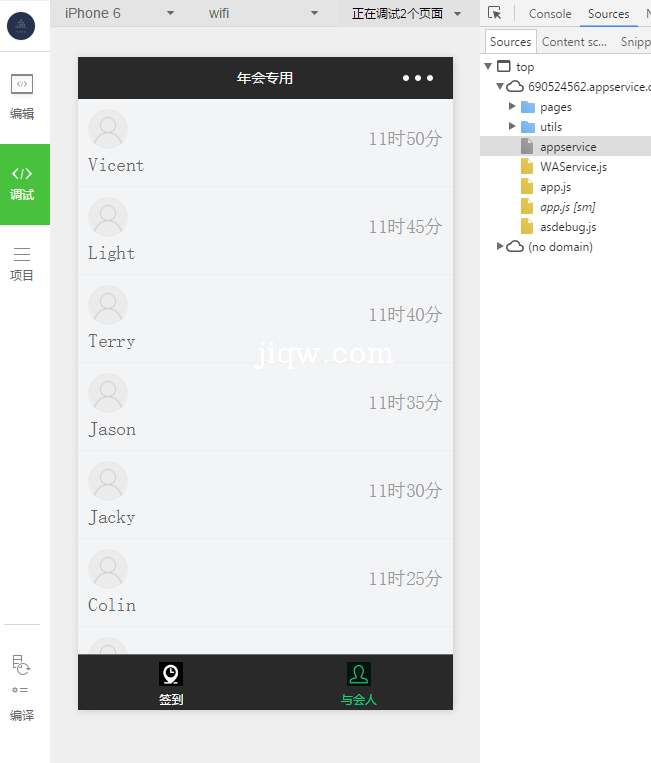Select the Debug (调试) sidebar icon
This screenshot has width=651, height=763.
pyautogui.click(x=22, y=174)
